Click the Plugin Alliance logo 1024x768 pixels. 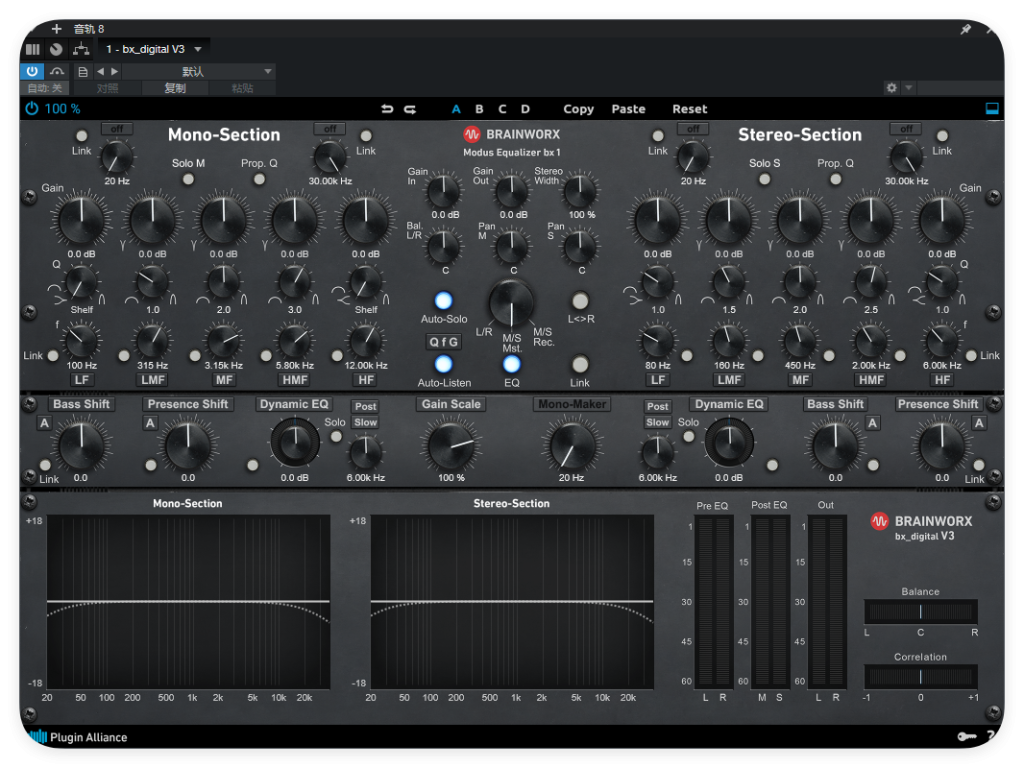(78, 737)
